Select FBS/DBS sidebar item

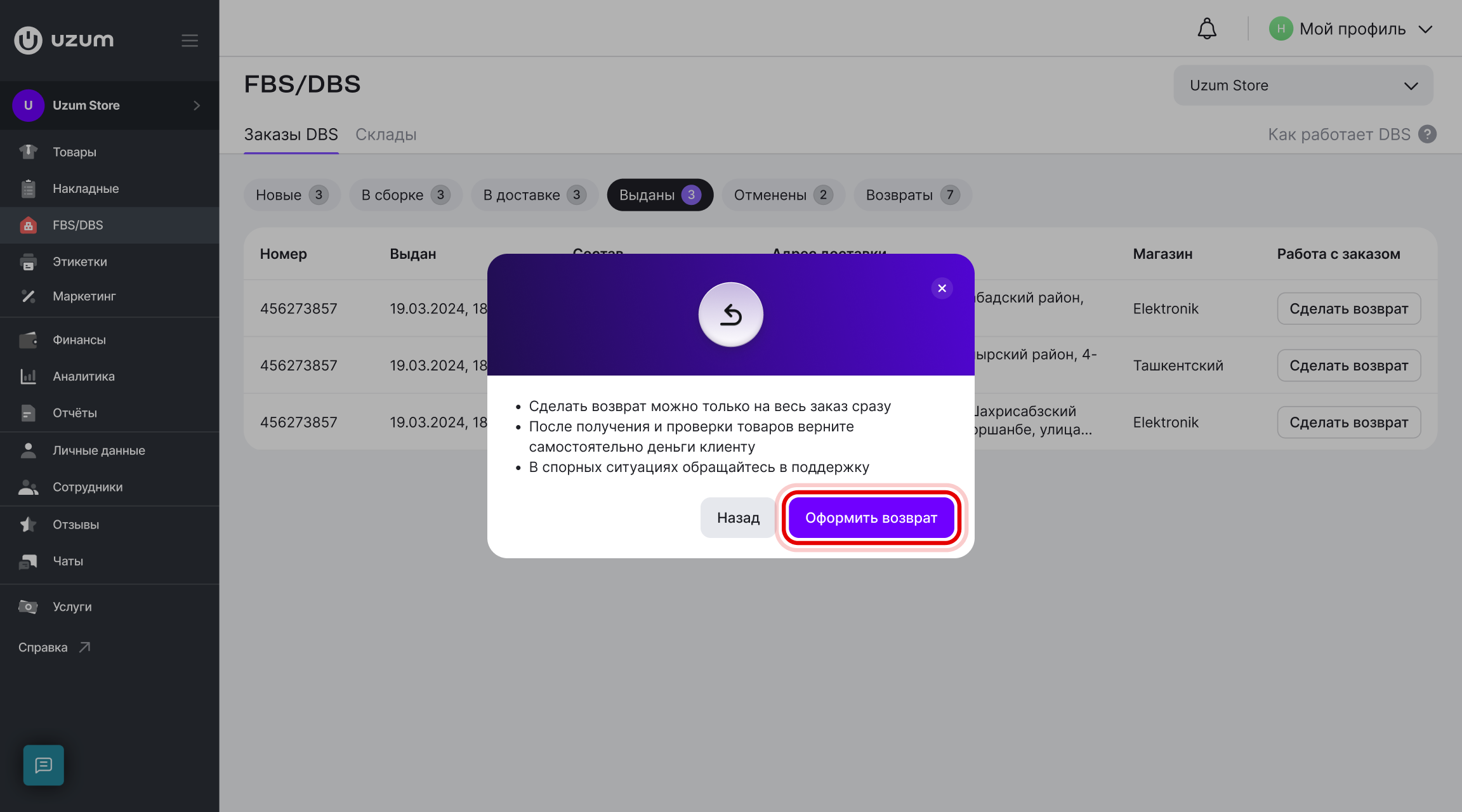tap(109, 225)
